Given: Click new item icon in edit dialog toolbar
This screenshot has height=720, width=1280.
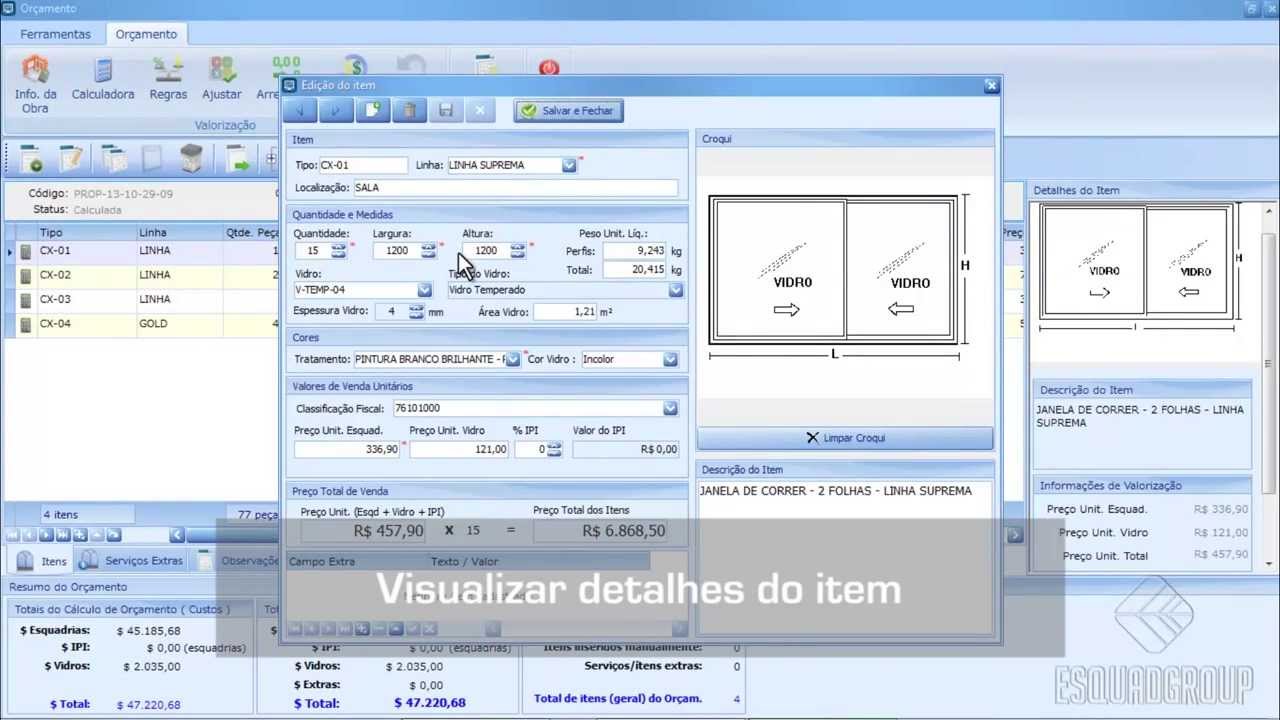Looking at the screenshot, I should [x=372, y=110].
